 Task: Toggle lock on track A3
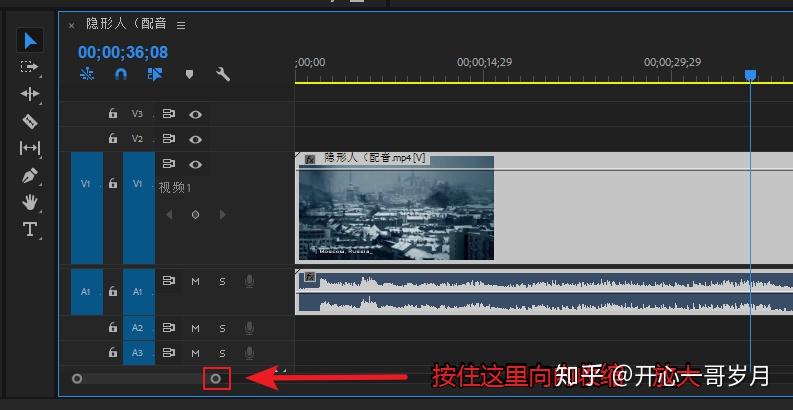[x=113, y=352]
